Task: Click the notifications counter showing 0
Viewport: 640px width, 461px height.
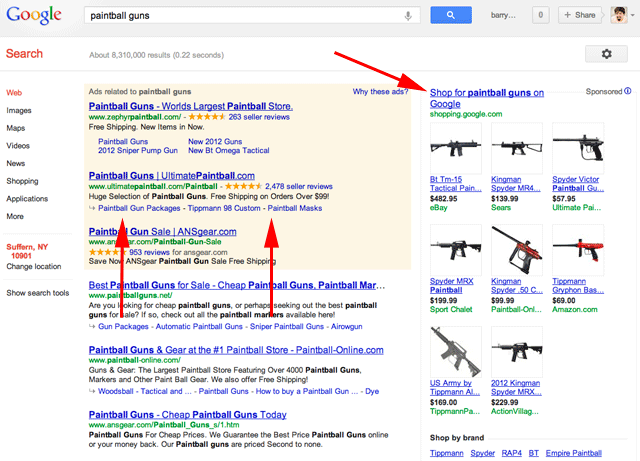Action: tap(540, 15)
